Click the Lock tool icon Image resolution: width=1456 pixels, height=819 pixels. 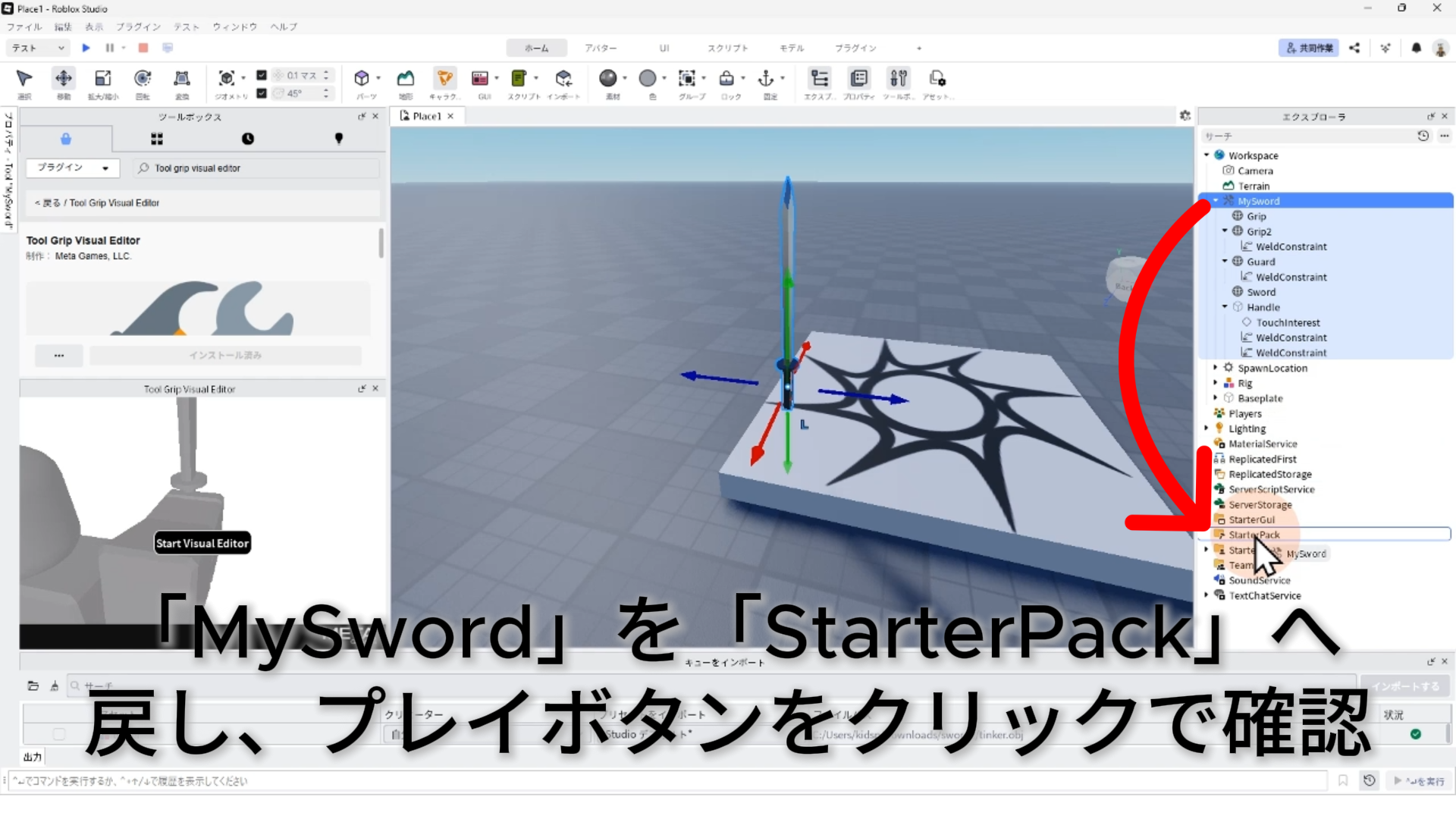726,79
